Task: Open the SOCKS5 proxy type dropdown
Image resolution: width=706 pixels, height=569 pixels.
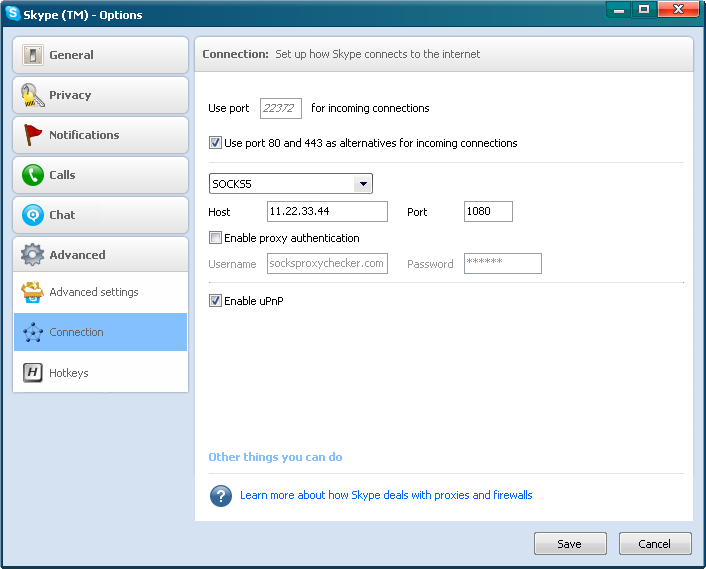Action: pyautogui.click(x=291, y=184)
